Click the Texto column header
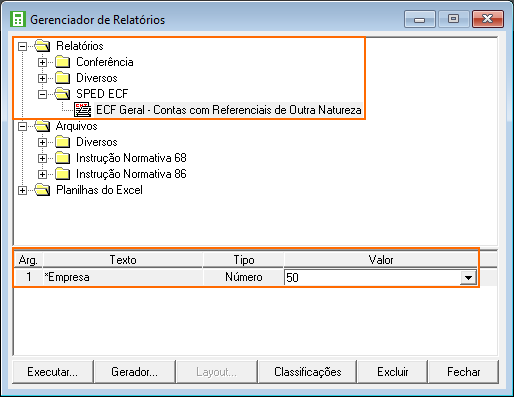This screenshot has height=397, width=514. click(x=123, y=260)
